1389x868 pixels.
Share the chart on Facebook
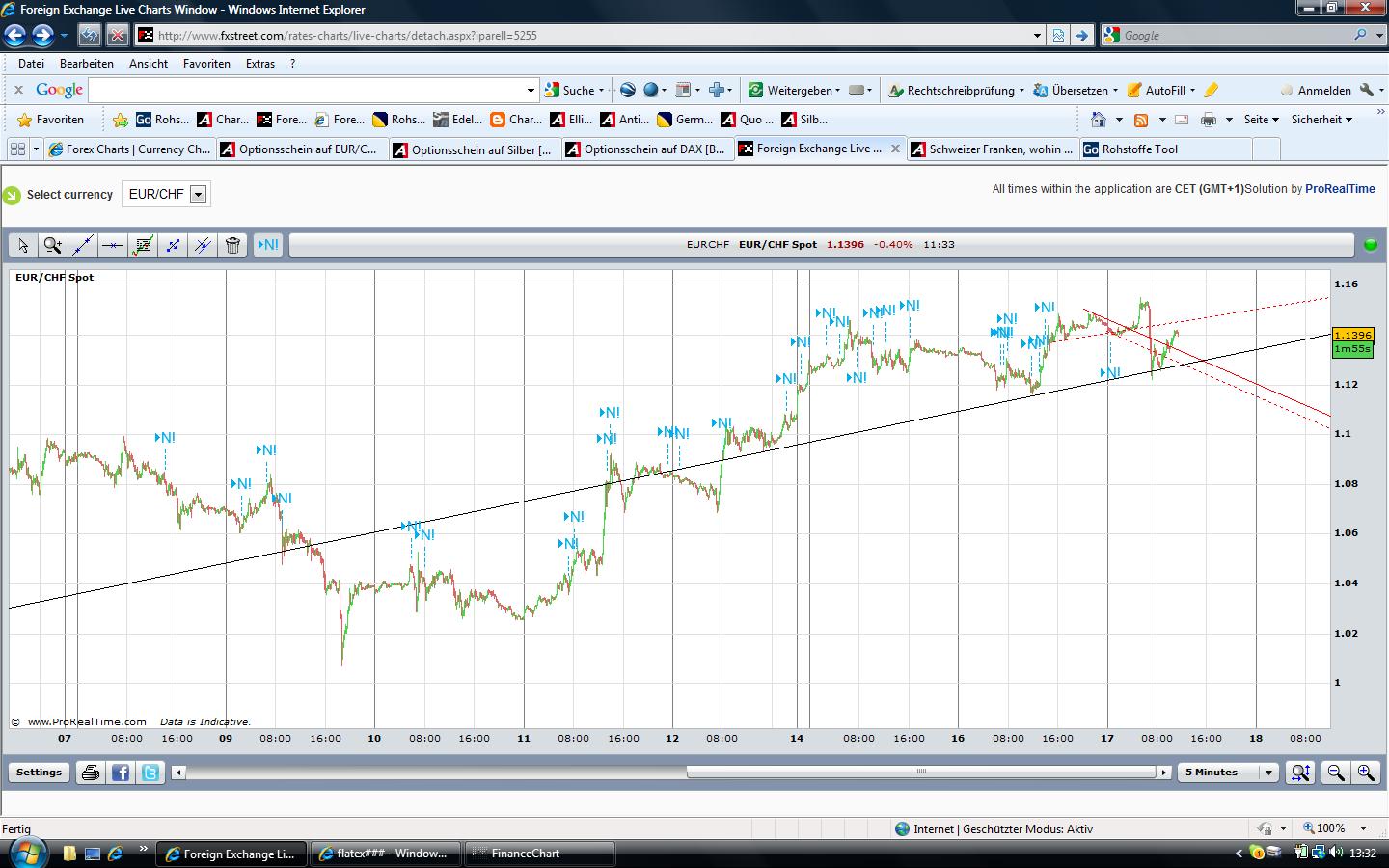coord(121,773)
